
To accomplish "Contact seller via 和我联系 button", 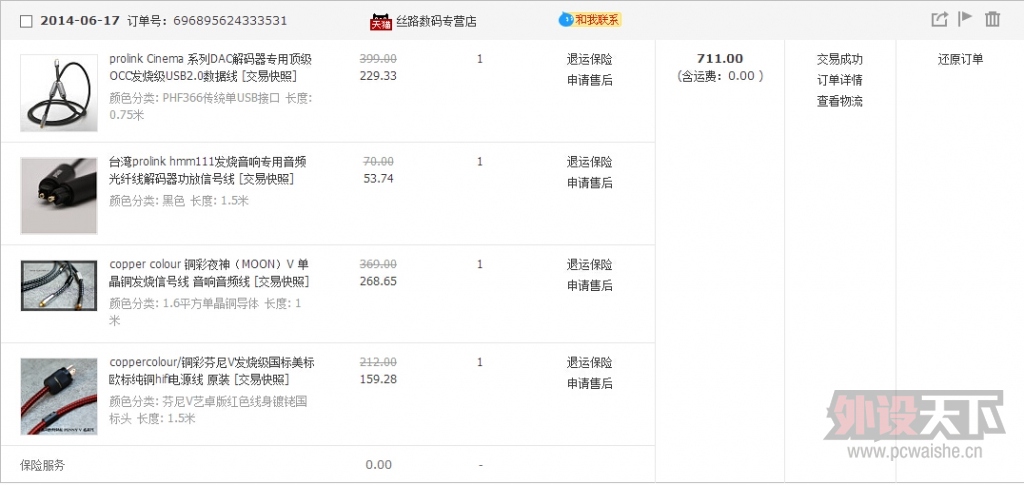I will click(590, 20).
